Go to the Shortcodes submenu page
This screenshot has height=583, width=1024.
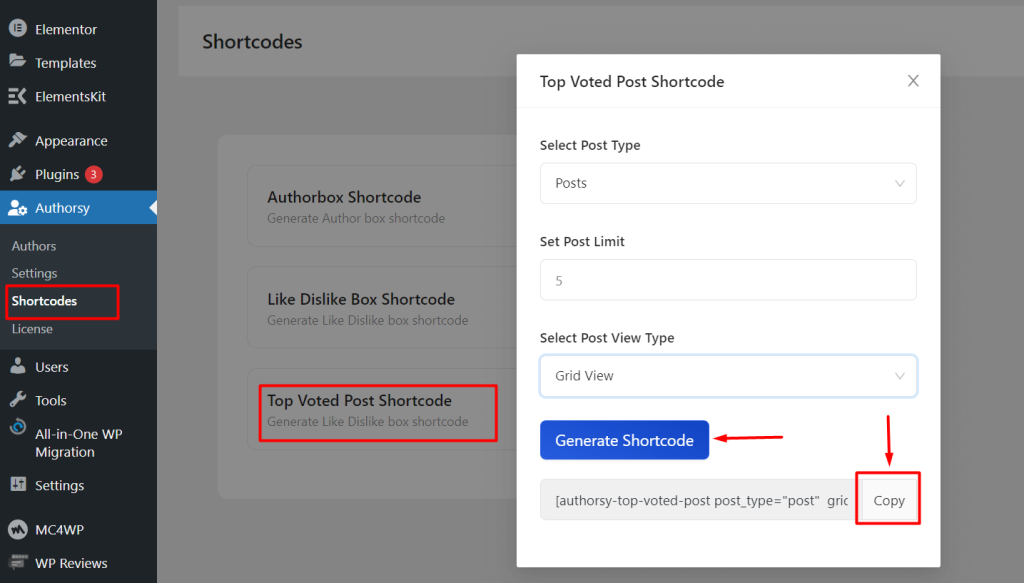click(x=44, y=301)
